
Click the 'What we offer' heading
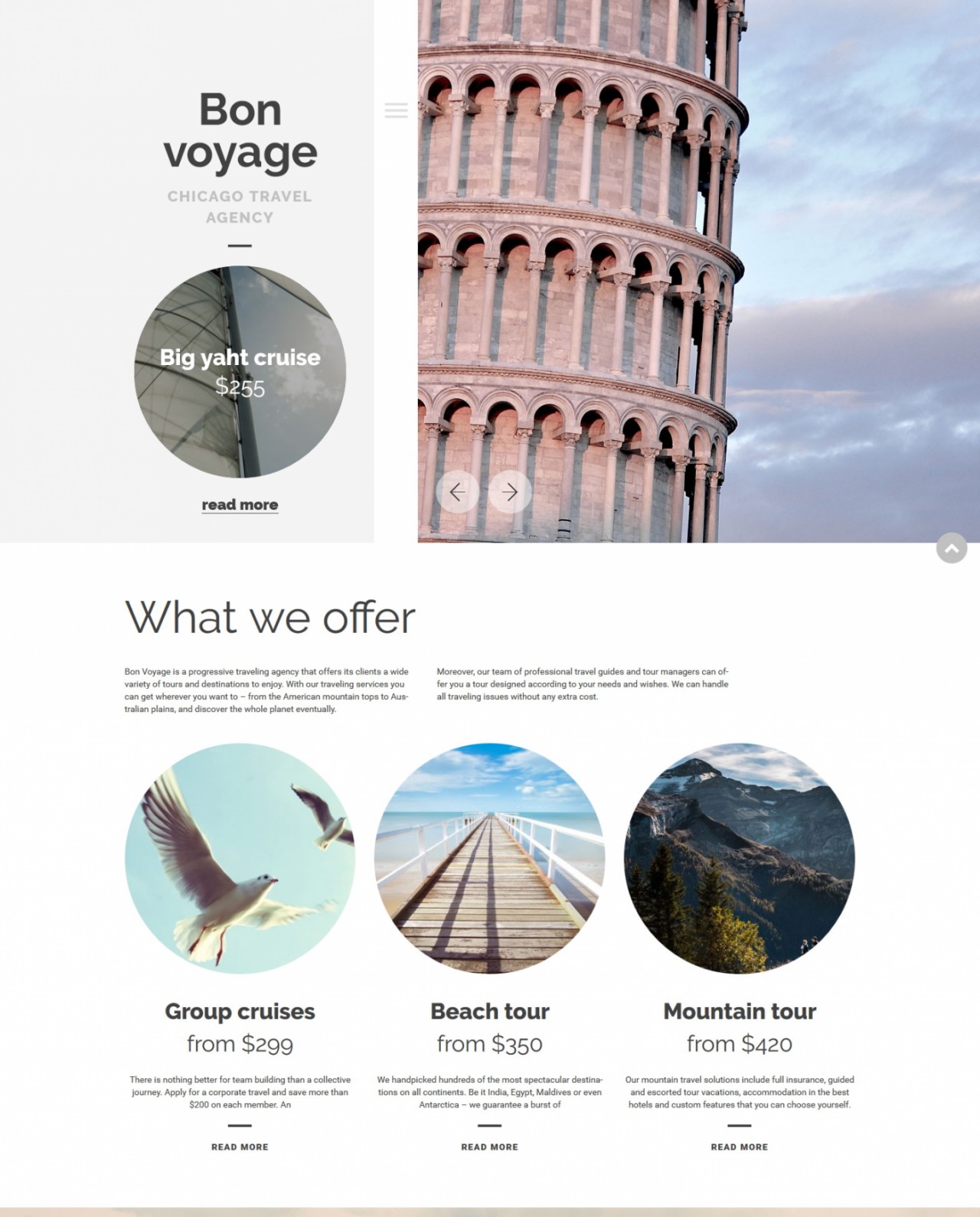pos(269,617)
